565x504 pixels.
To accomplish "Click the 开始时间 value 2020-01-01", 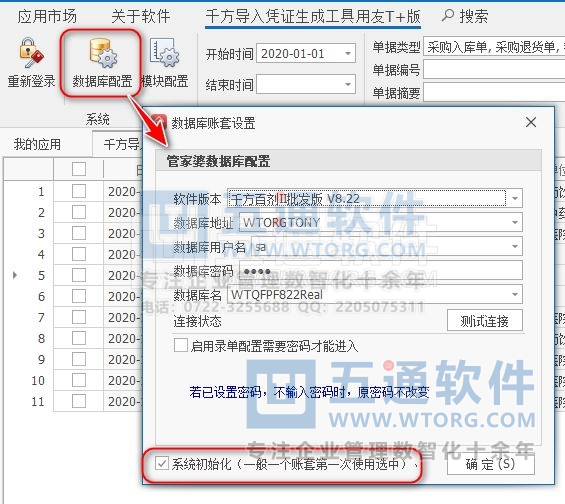I will [x=293, y=54].
